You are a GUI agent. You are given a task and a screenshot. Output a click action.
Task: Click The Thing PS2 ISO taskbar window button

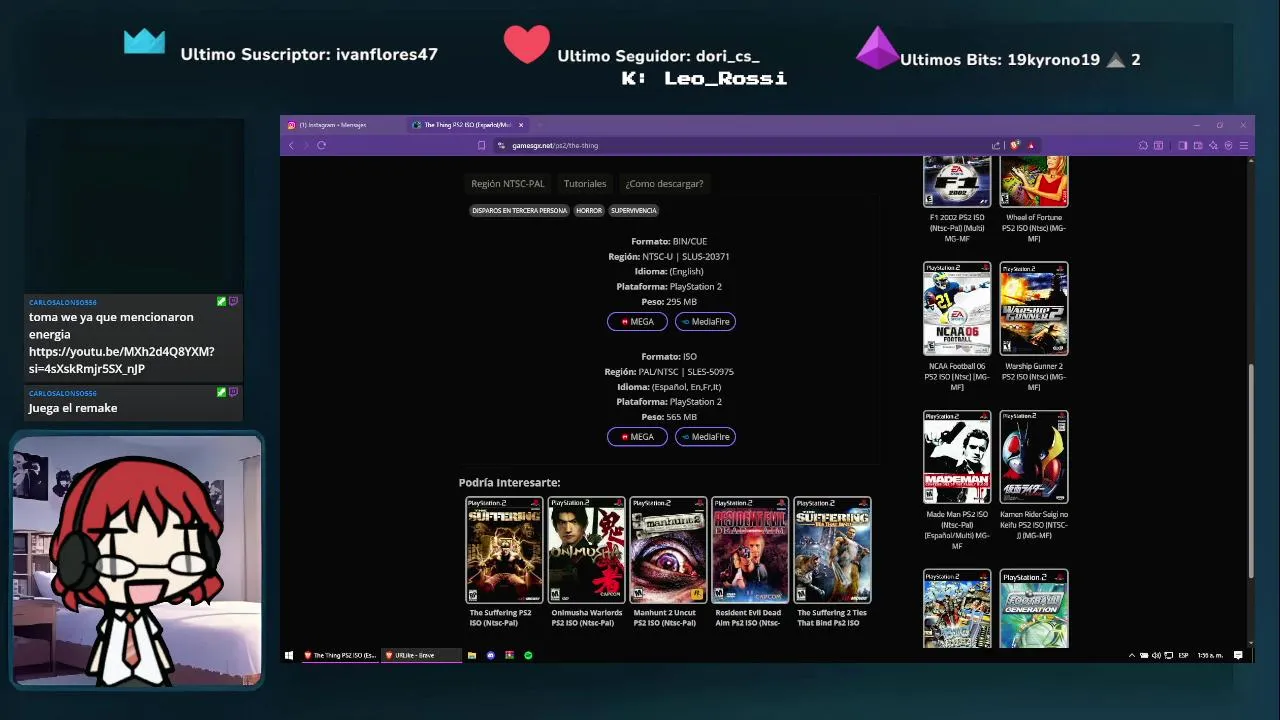(340, 655)
